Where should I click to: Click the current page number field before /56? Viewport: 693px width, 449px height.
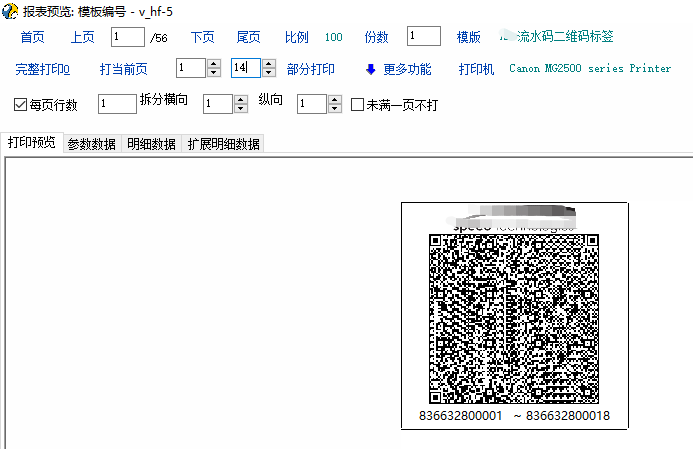click(128, 37)
